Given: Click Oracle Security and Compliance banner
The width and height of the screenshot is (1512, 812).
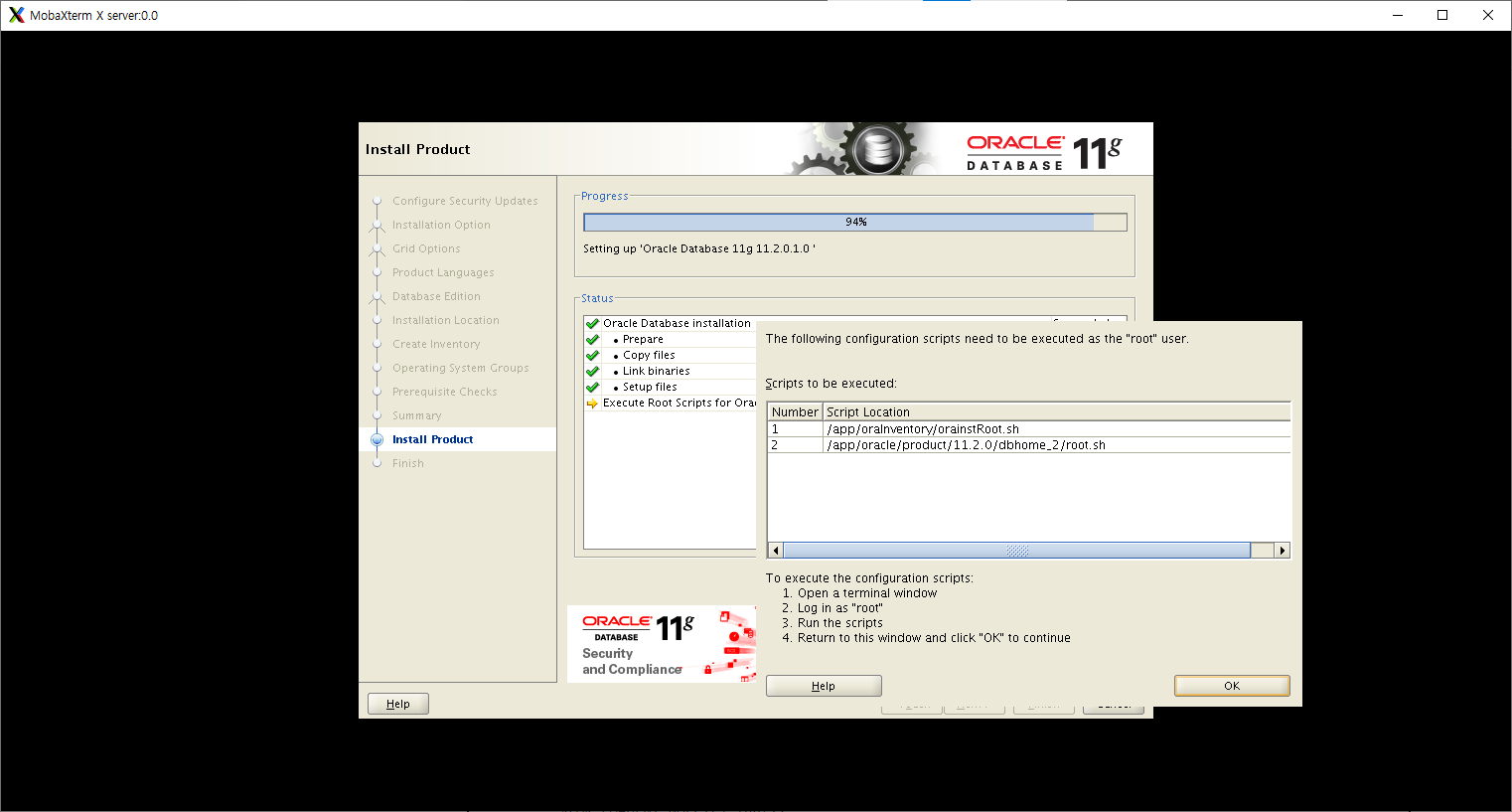Looking at the screenshot, I should [x=662, y=644].
